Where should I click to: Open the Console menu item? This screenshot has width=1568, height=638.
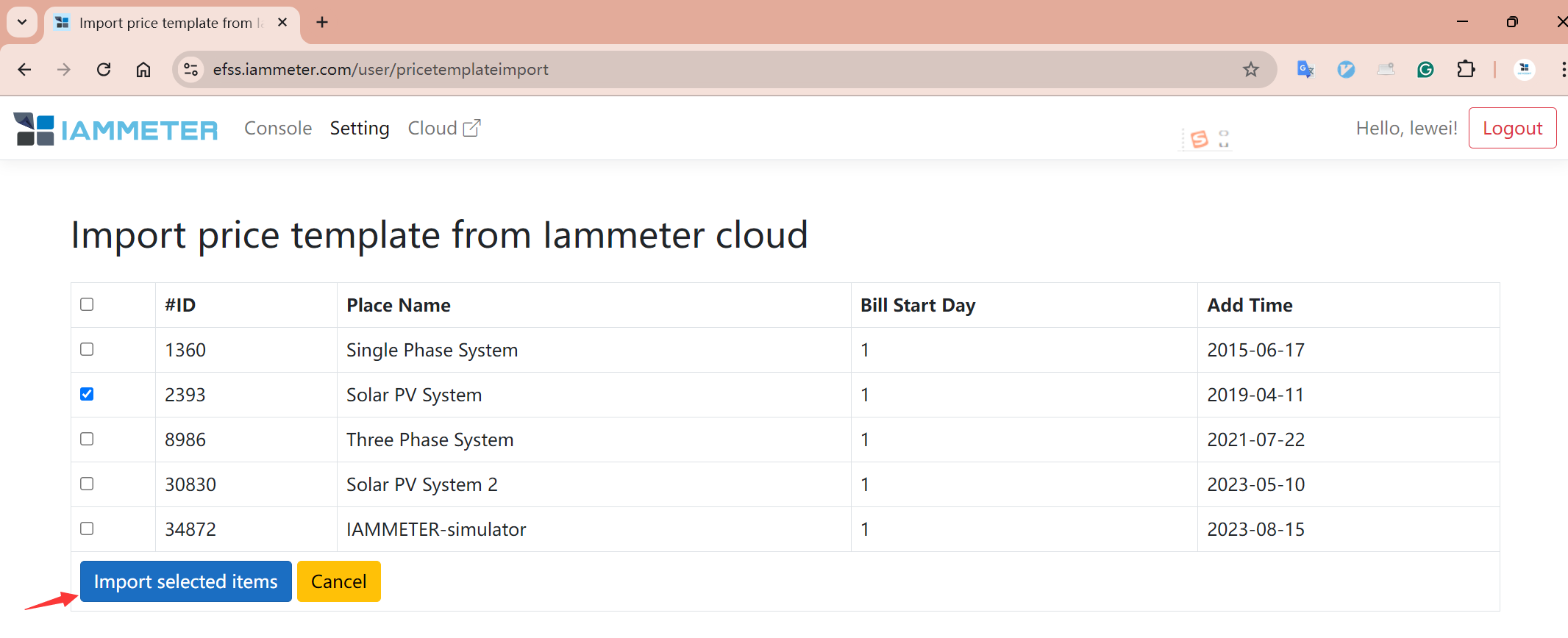278,129
